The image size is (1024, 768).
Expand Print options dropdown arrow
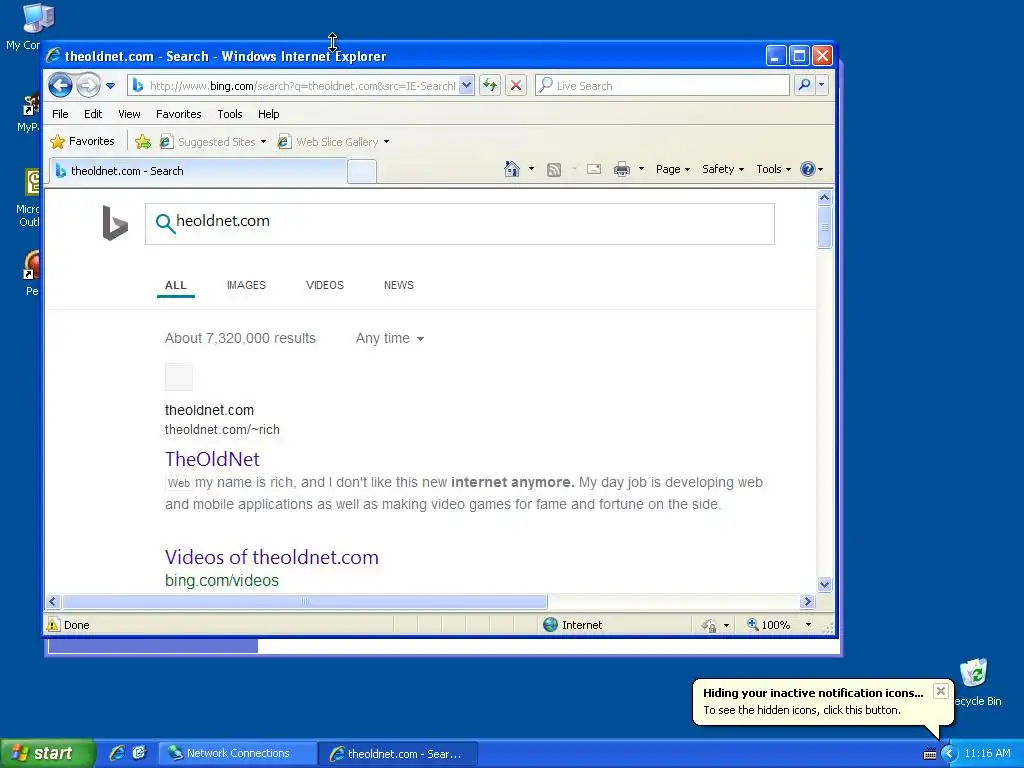[641, 169]
